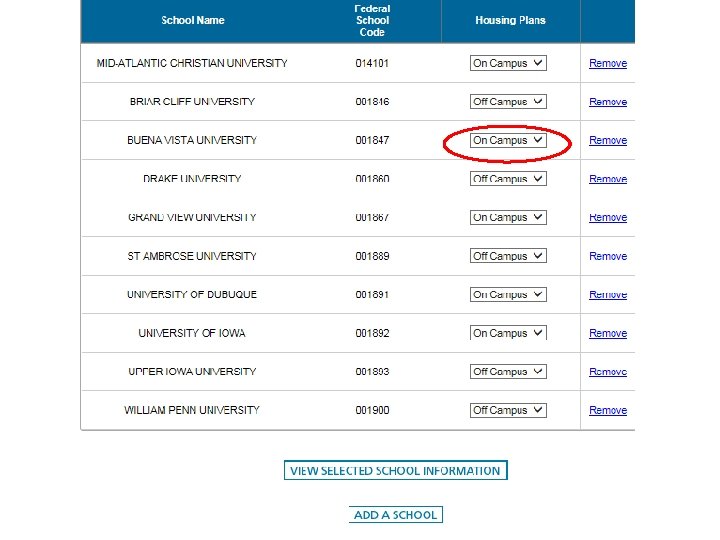
Task: Click school code 001900
Action: click(x=372, y=410)
